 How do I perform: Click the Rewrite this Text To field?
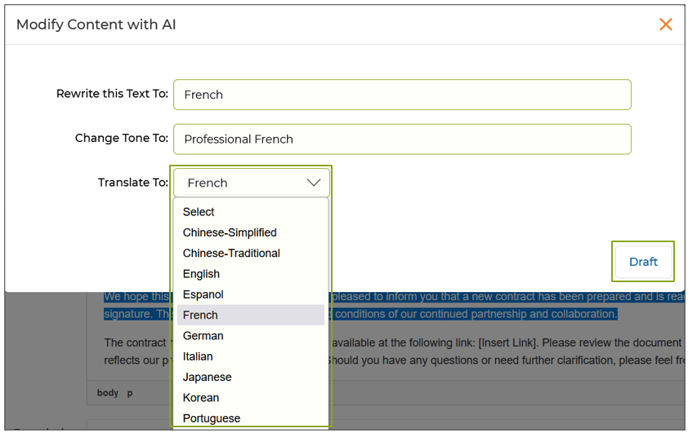(402, 95)
